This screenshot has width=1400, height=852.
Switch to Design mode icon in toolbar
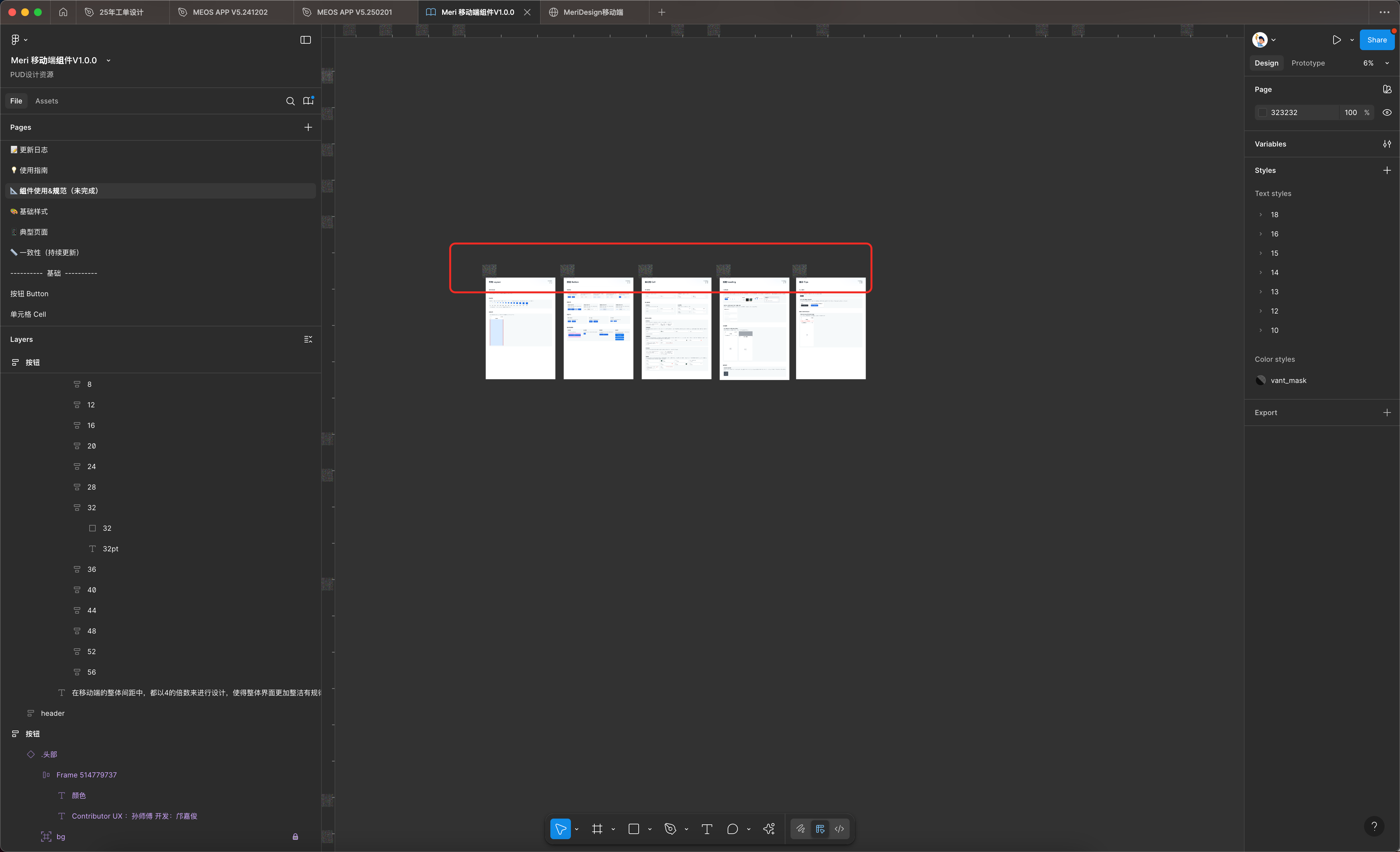820,829
